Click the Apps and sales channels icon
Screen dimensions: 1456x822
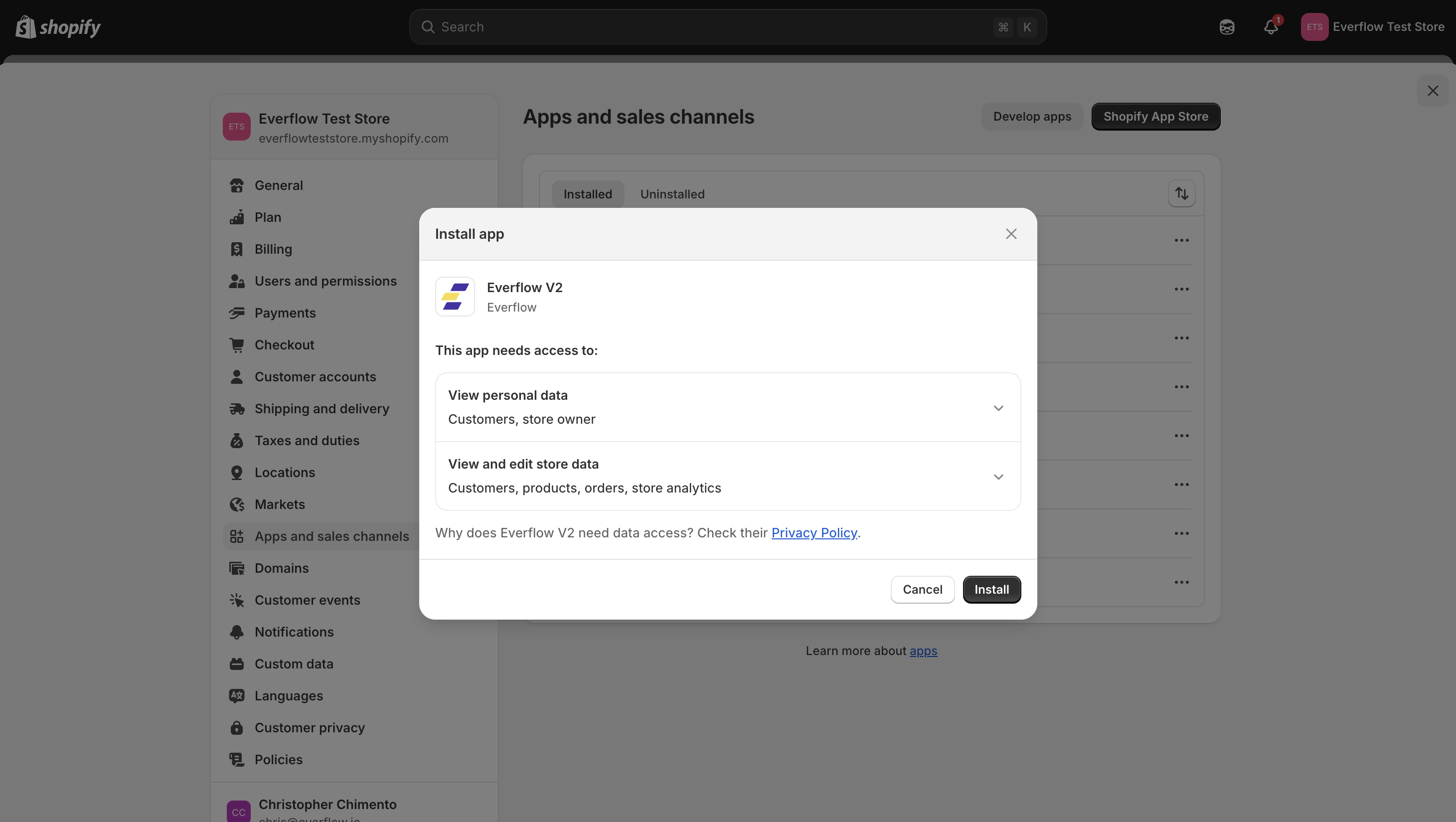(237, 536)
